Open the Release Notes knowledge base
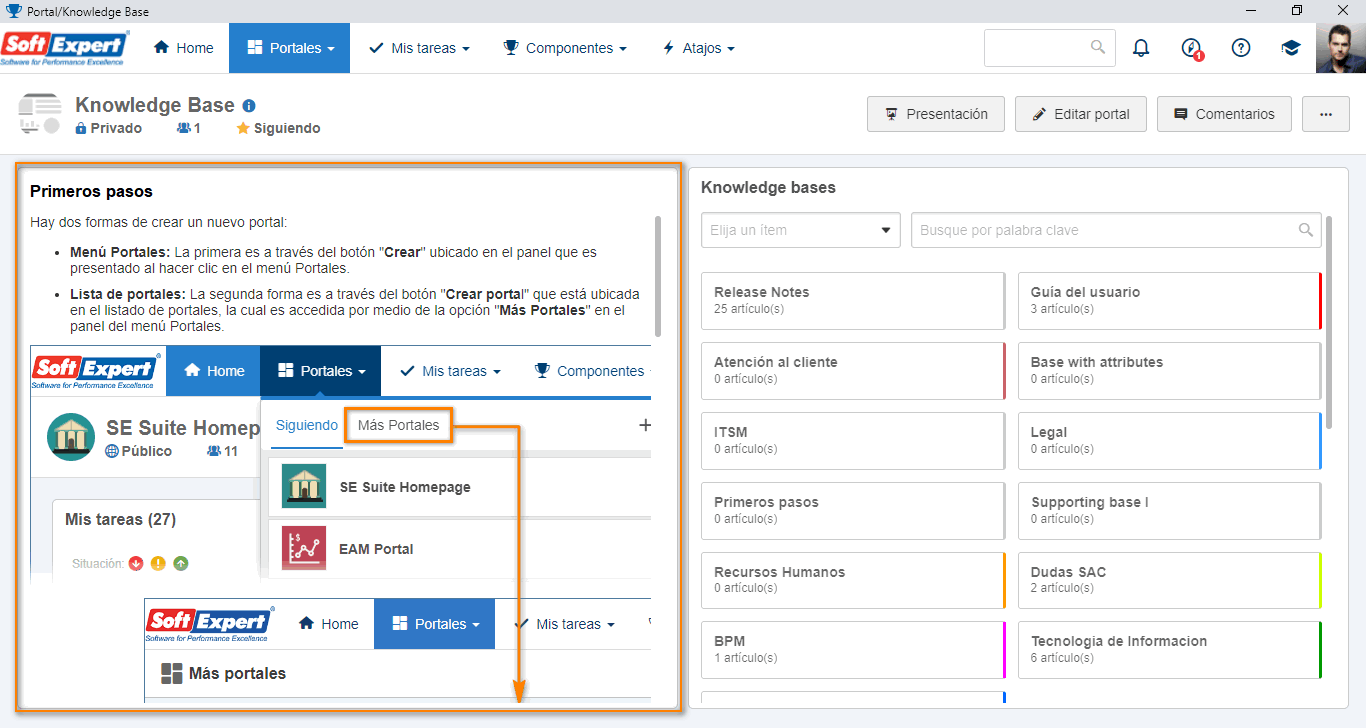 (853, 300)
